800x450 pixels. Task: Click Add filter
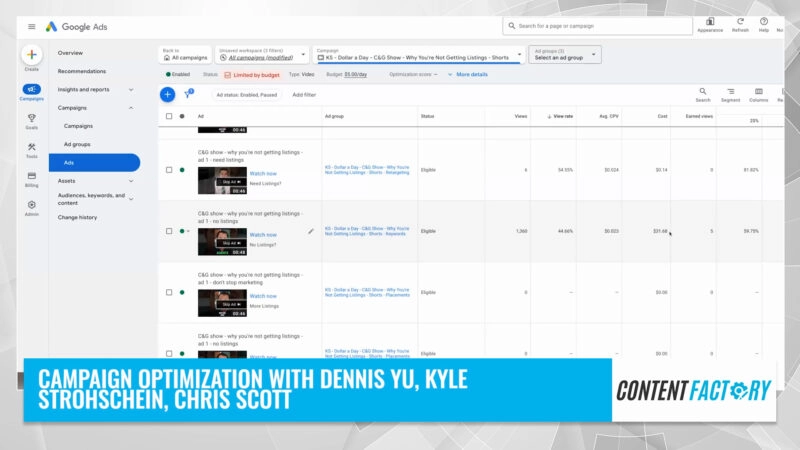(304, 95)
